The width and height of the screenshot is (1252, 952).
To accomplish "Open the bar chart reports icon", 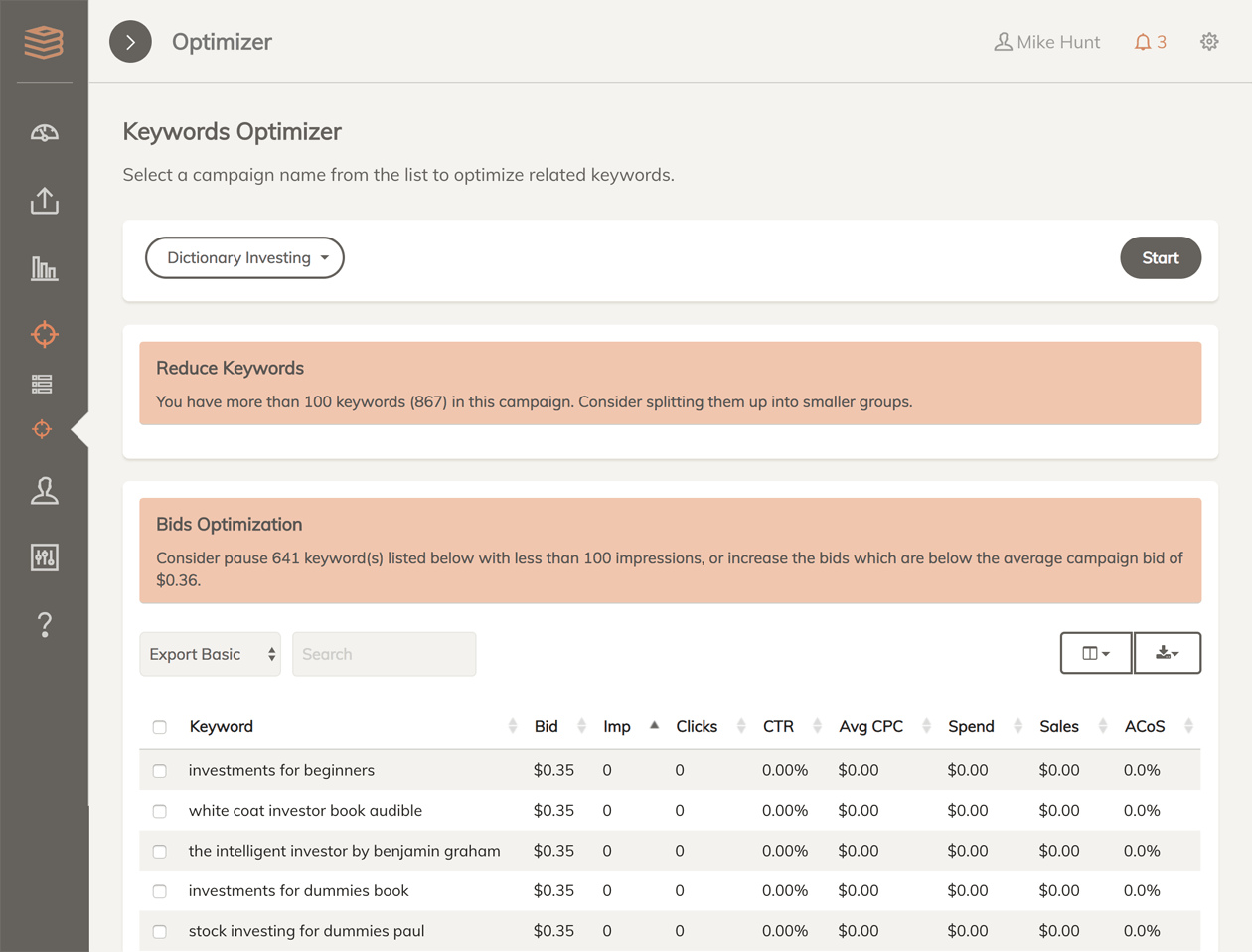I will pyautogui.click(x=44, y=268).
